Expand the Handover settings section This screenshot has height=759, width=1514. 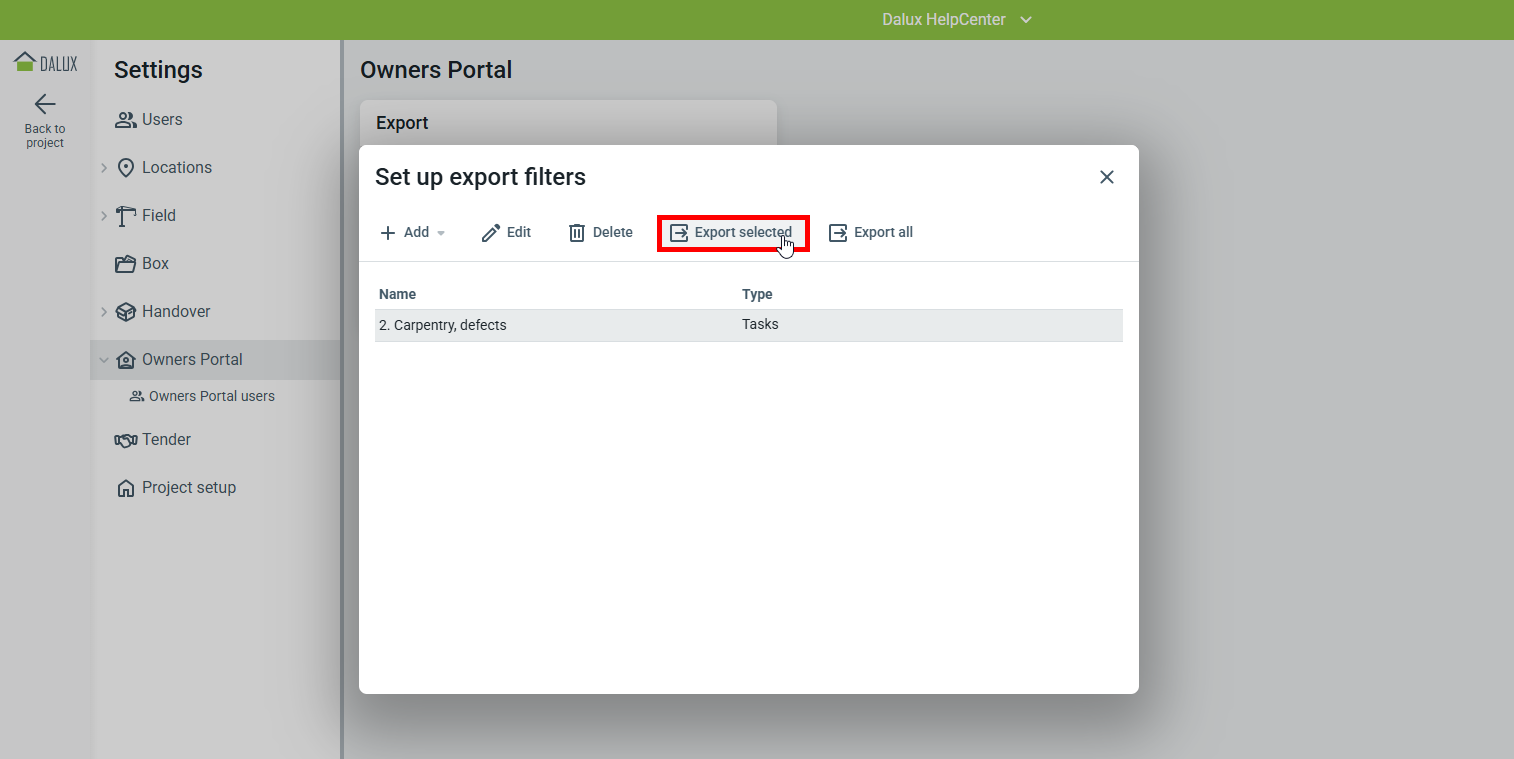tap(104, 312)
